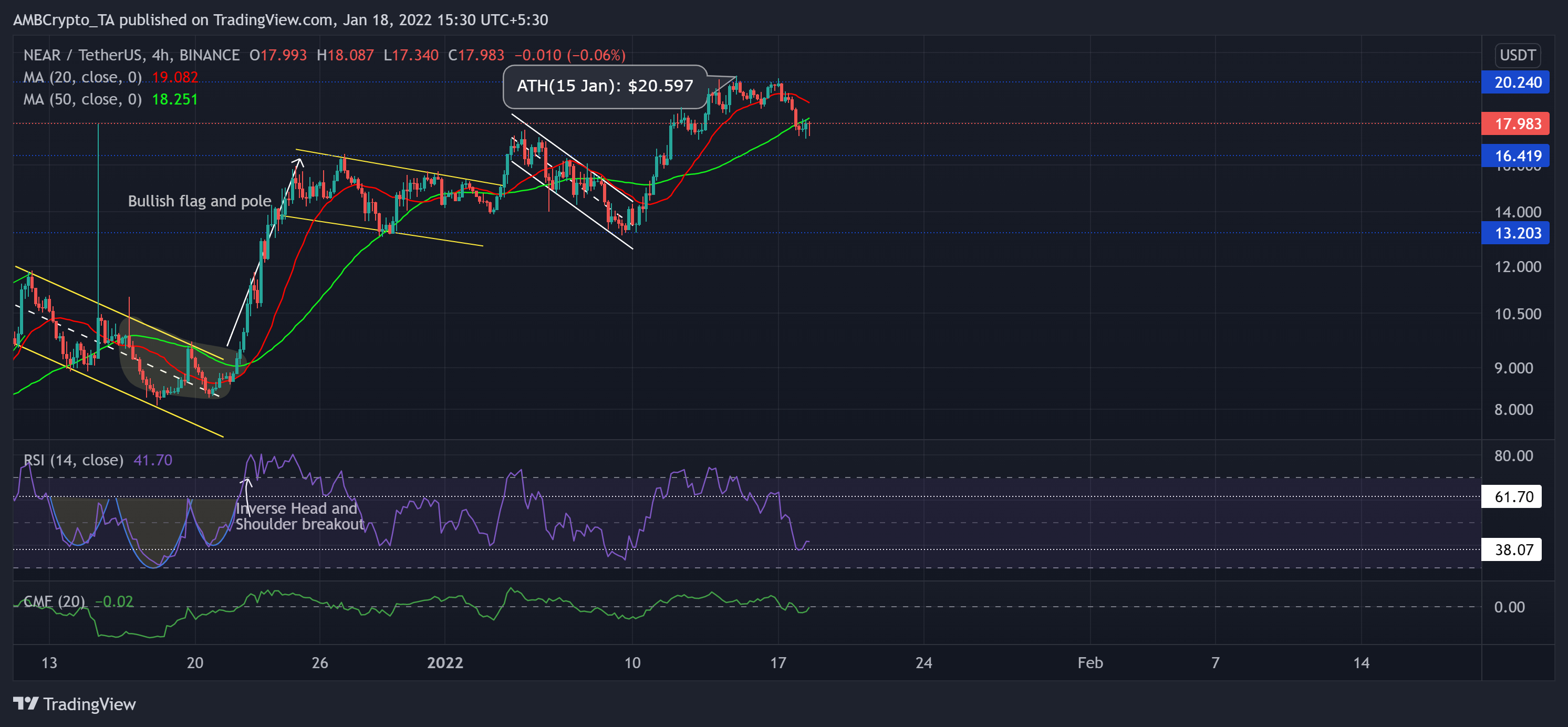Viewport: 1568px width, 727px height.
Task: Select the MA 20 indicator legend
Action: coord(83,77)
